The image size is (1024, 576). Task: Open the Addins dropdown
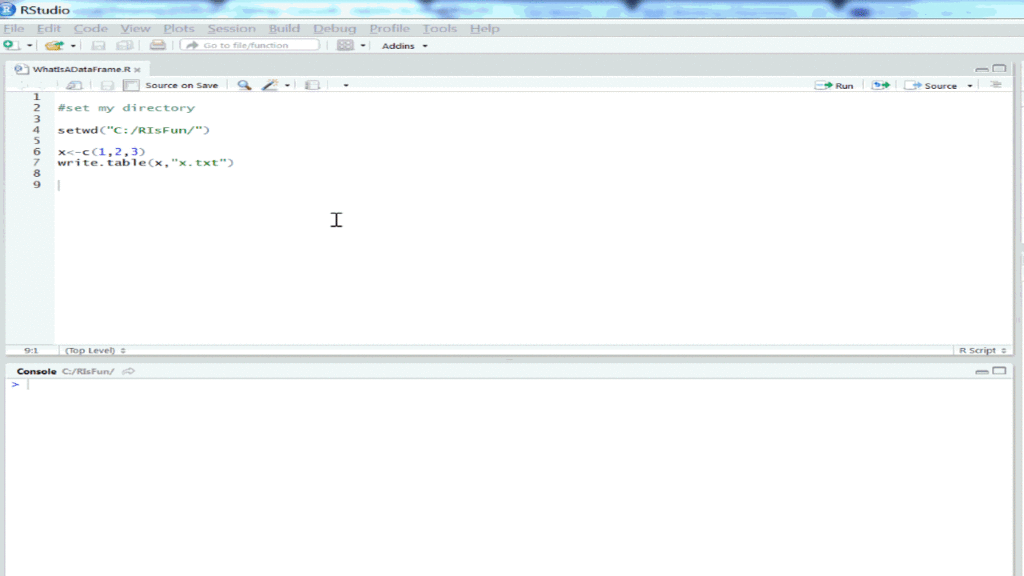pyautogui.click(x=404, y=46)
